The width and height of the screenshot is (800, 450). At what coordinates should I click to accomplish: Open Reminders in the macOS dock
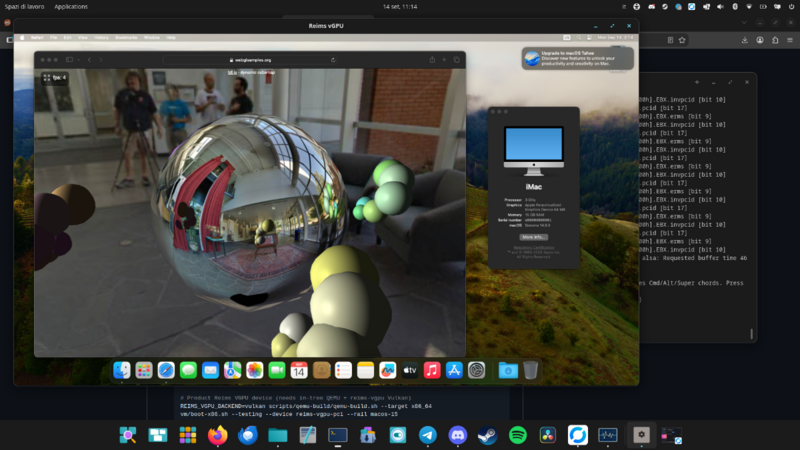(x=343, y=370)
